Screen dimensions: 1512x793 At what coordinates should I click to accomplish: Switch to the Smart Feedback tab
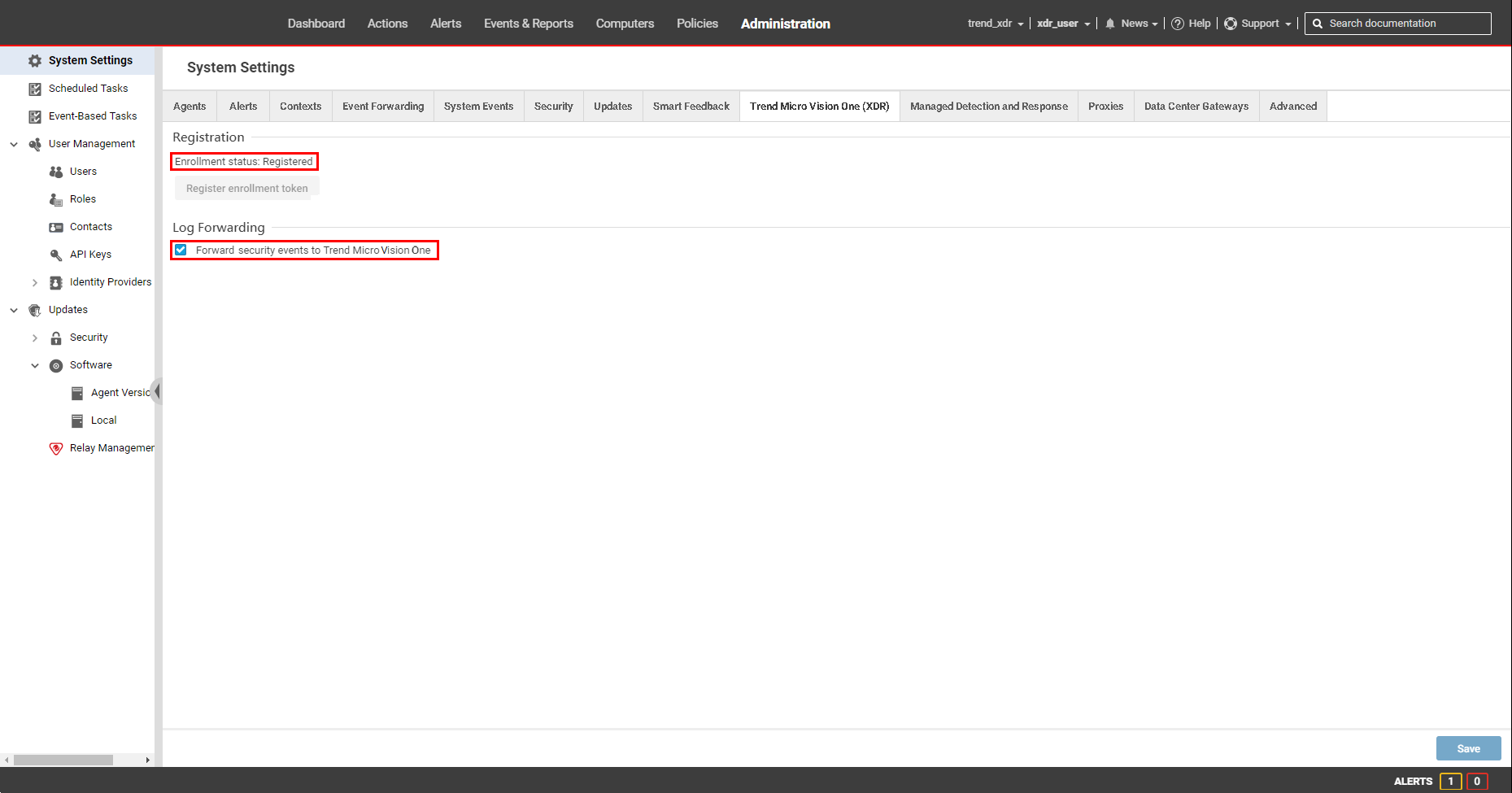[691, 106]
